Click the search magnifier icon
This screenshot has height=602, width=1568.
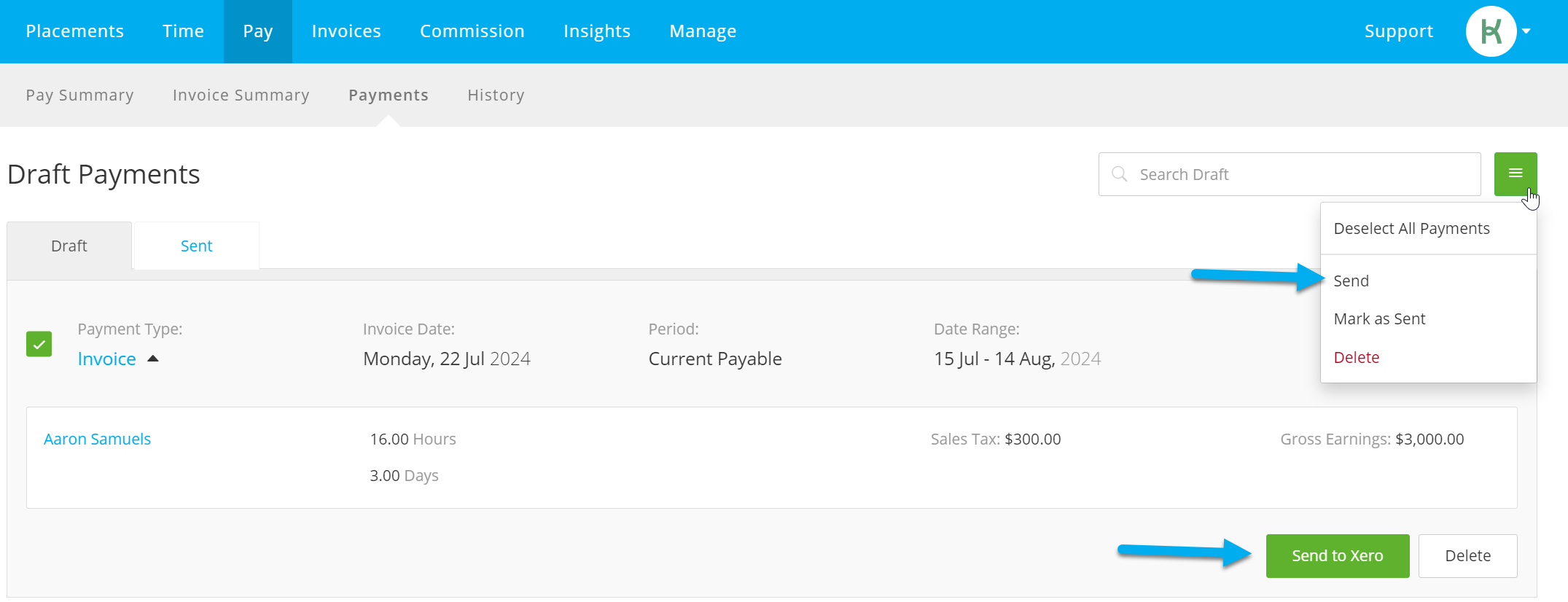1120,174
